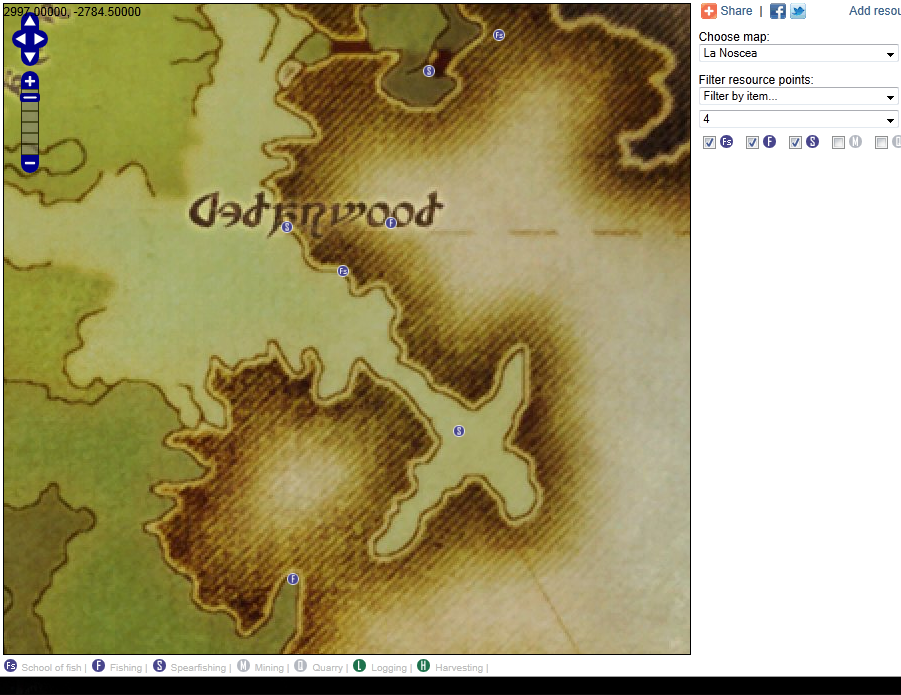The width and height of the screenshot is (901, 695).
Task: Open the Choose map dropdown showing La Noscea
Action: (x=798, y=53)
